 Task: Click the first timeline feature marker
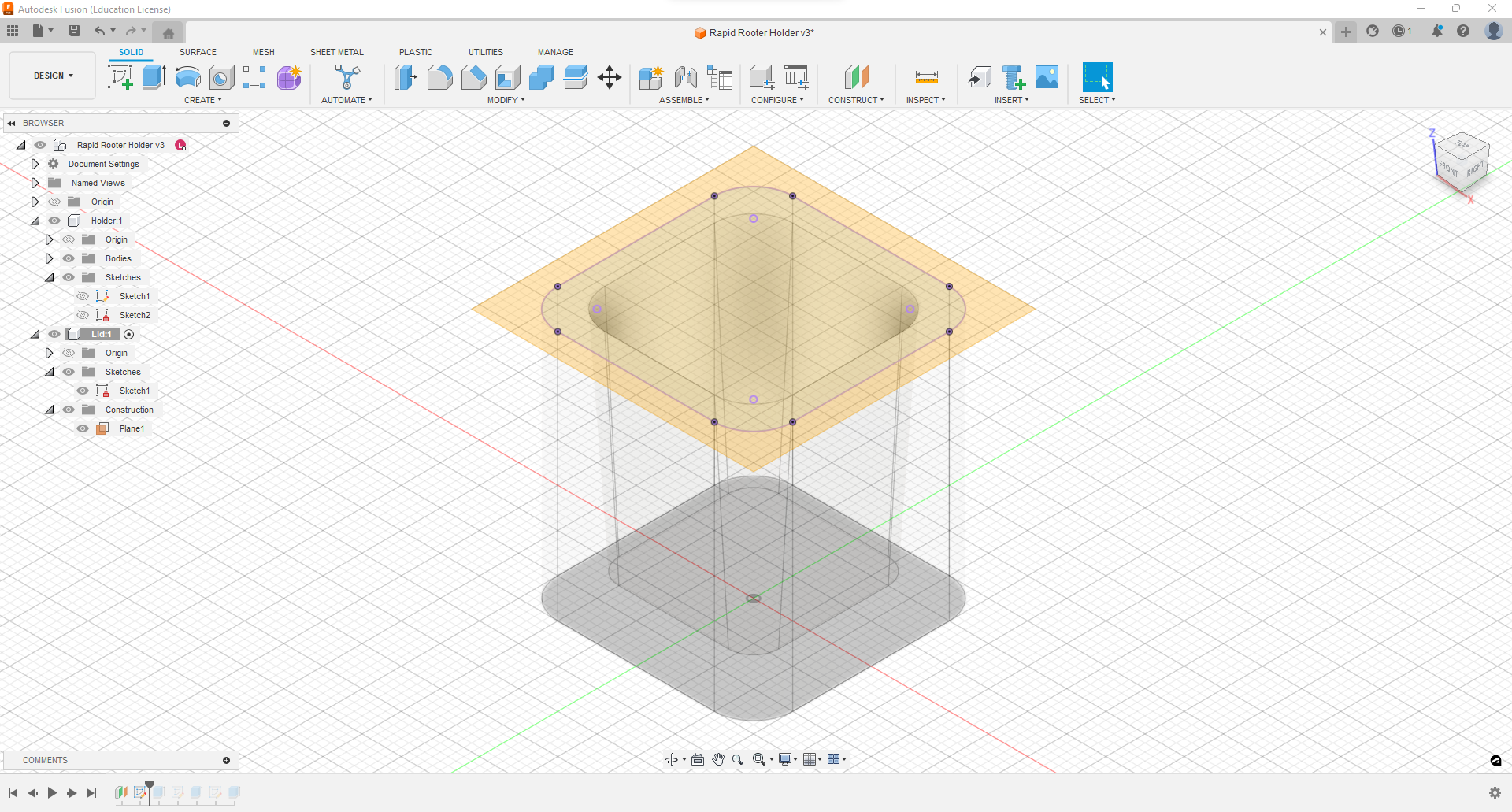point(121,792)
